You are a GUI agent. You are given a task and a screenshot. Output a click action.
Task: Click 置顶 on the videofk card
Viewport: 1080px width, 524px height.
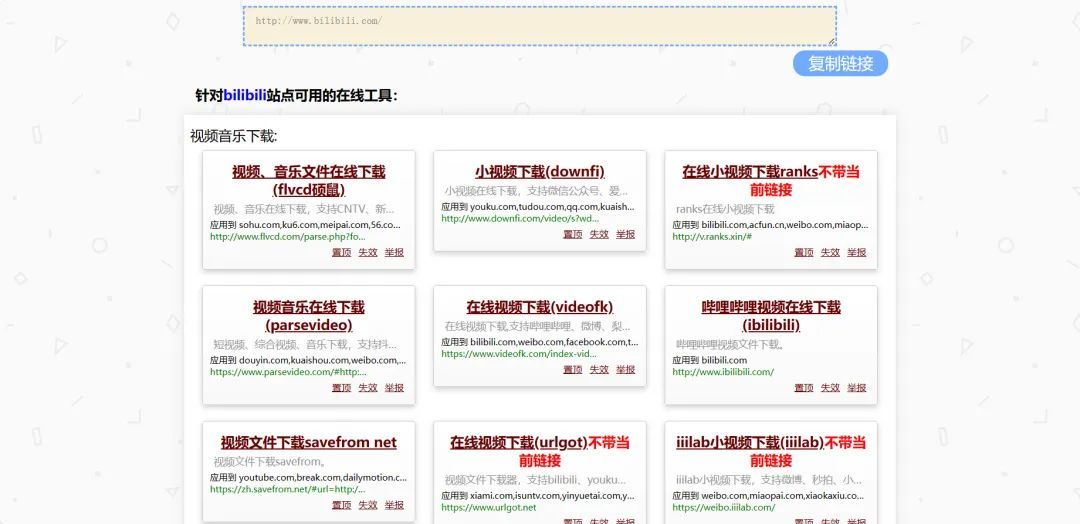tap(572, 370)
